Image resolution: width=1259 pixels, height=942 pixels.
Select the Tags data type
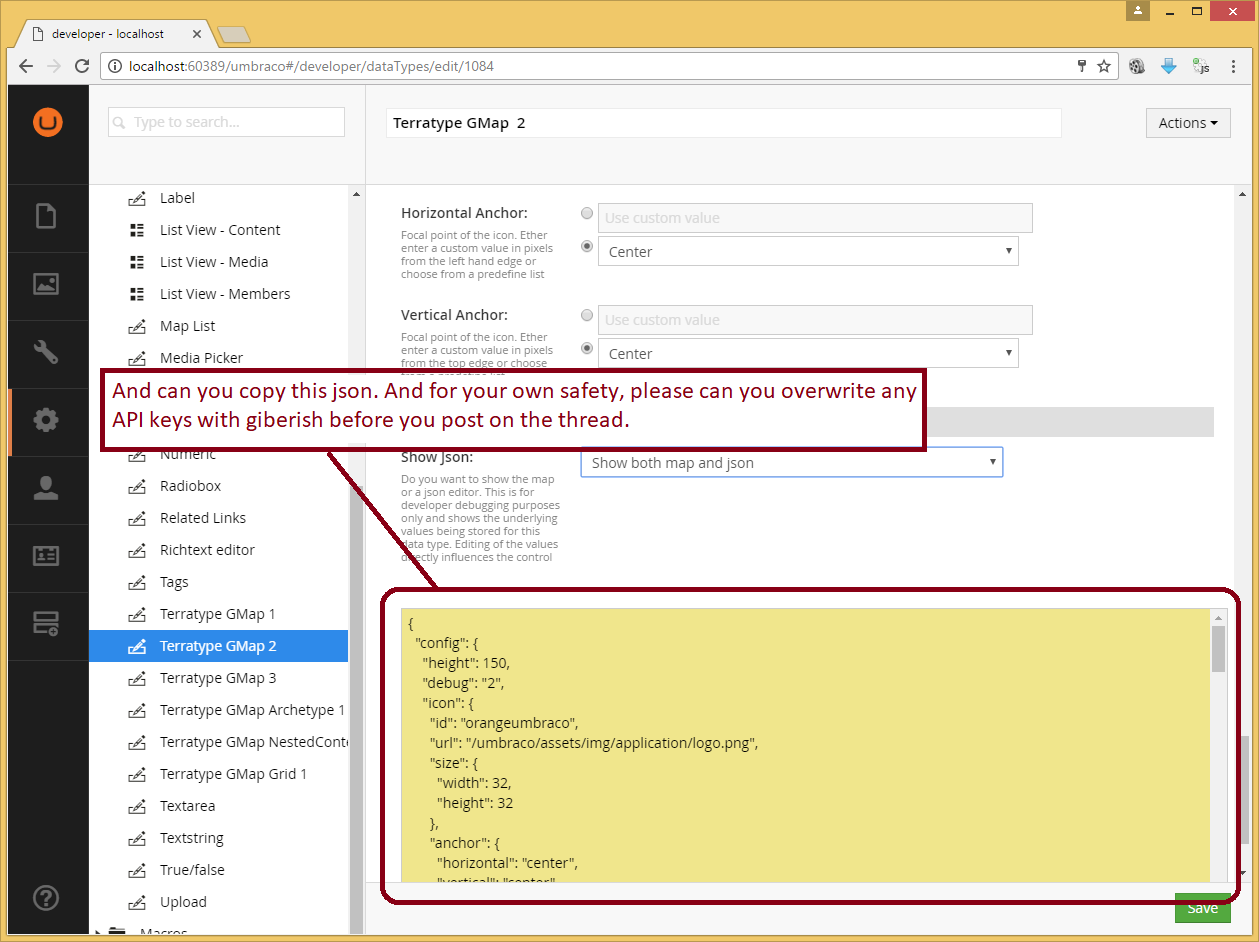[174, 582]
